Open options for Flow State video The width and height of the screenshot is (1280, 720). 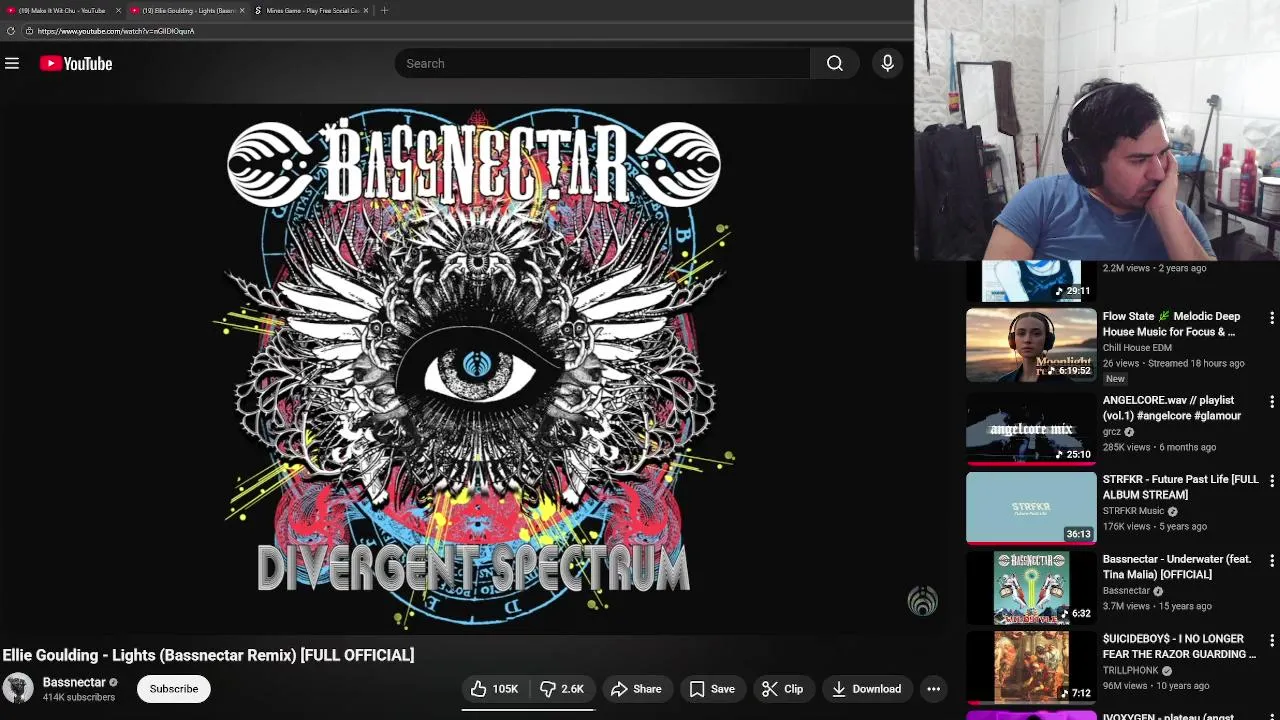point(1271,318)
